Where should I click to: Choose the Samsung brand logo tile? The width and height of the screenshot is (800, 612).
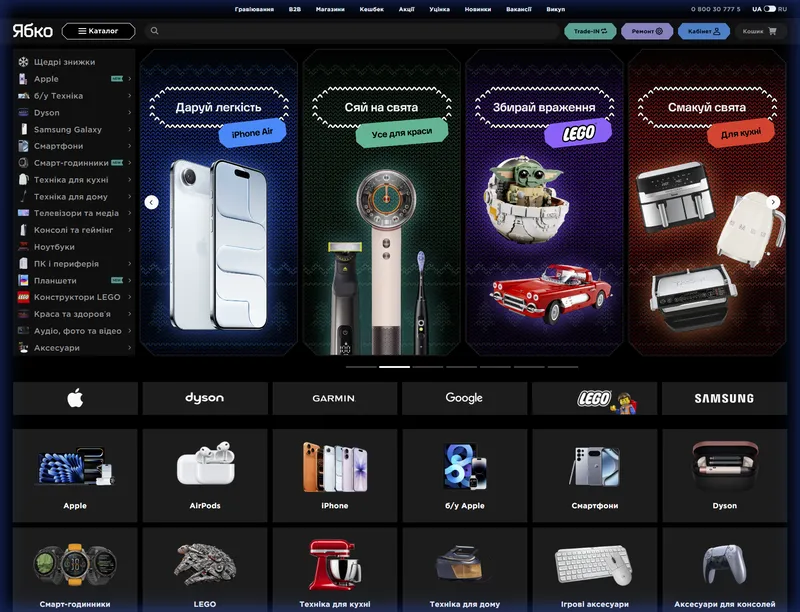point(724,398)
